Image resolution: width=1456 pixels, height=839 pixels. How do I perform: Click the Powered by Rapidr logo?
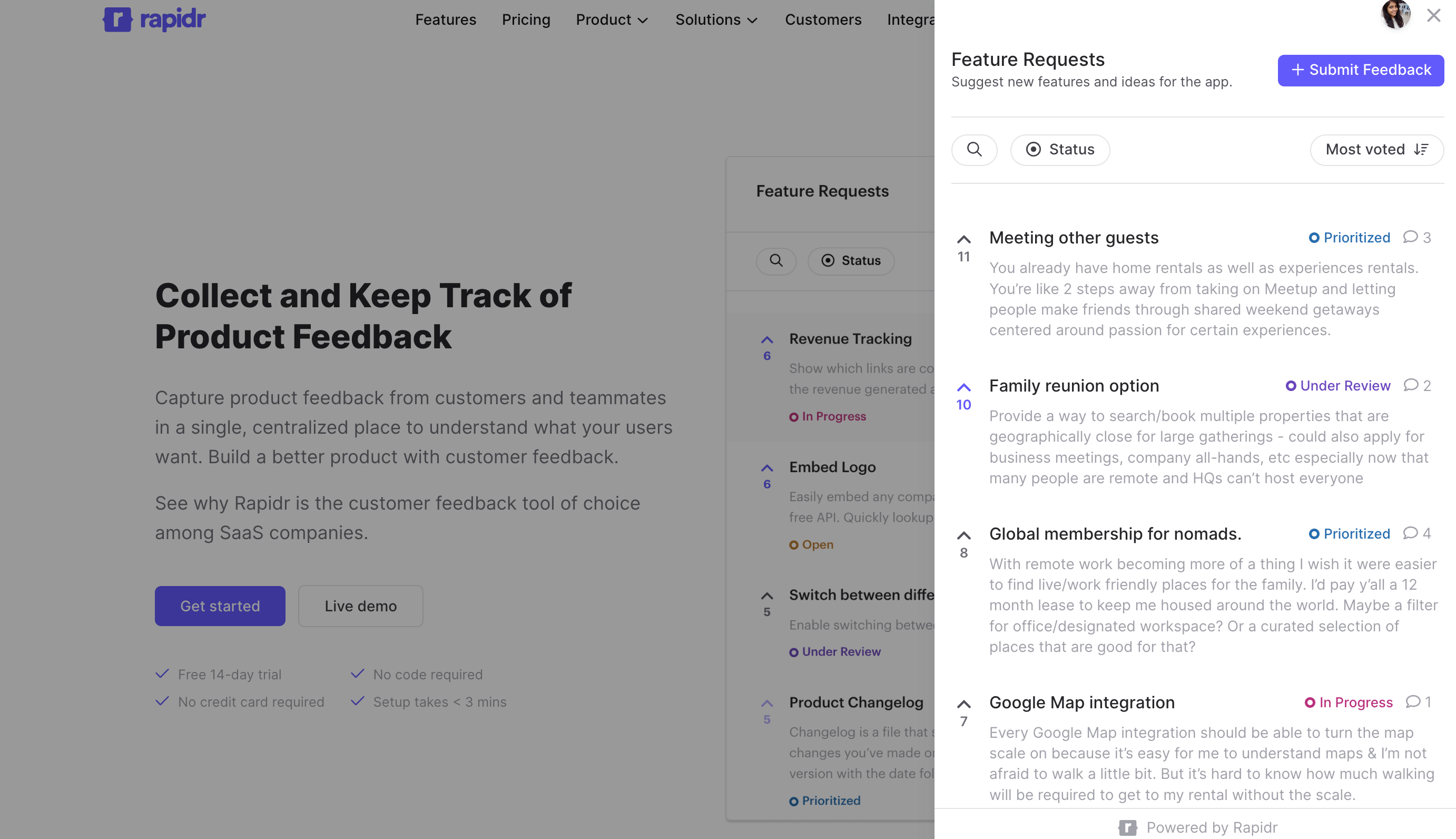[x=1127, y=827]
